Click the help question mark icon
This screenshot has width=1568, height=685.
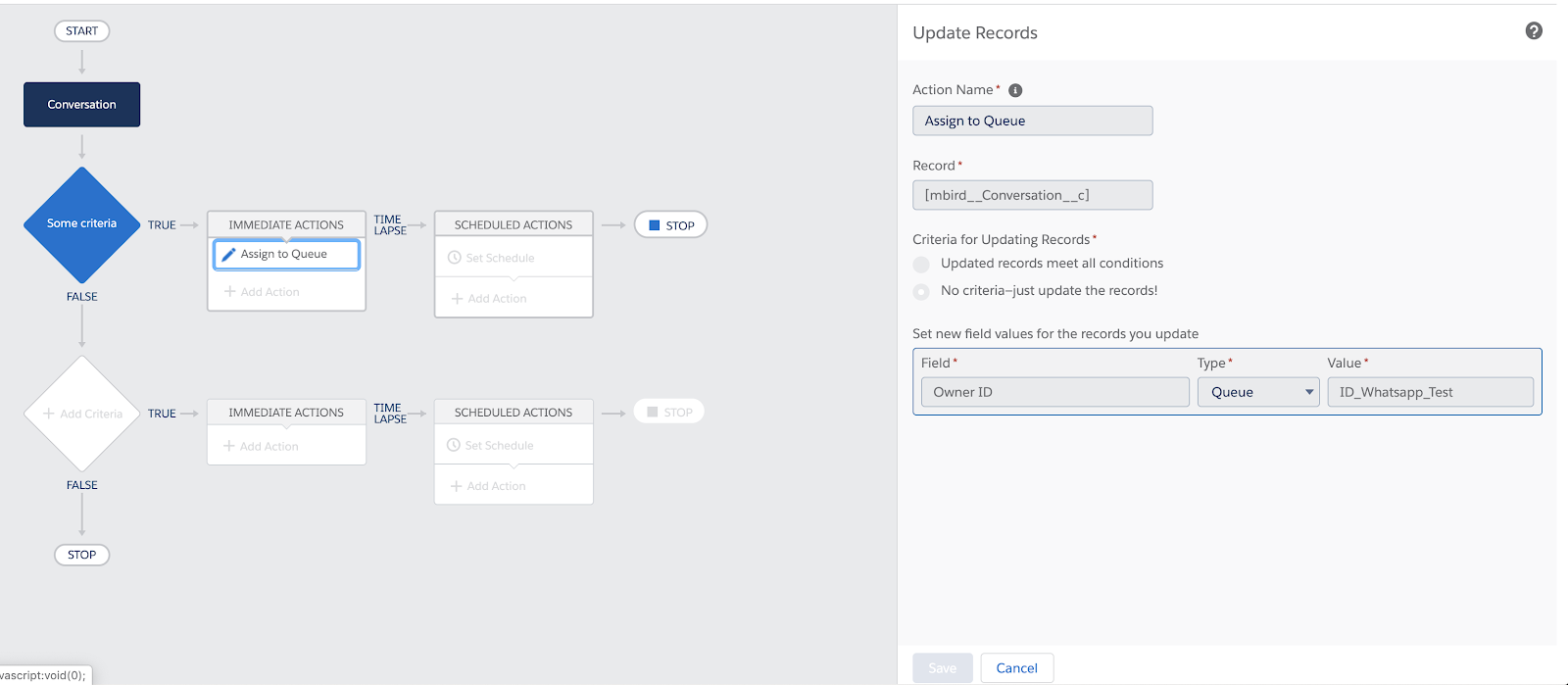(x=1534, y=31)
